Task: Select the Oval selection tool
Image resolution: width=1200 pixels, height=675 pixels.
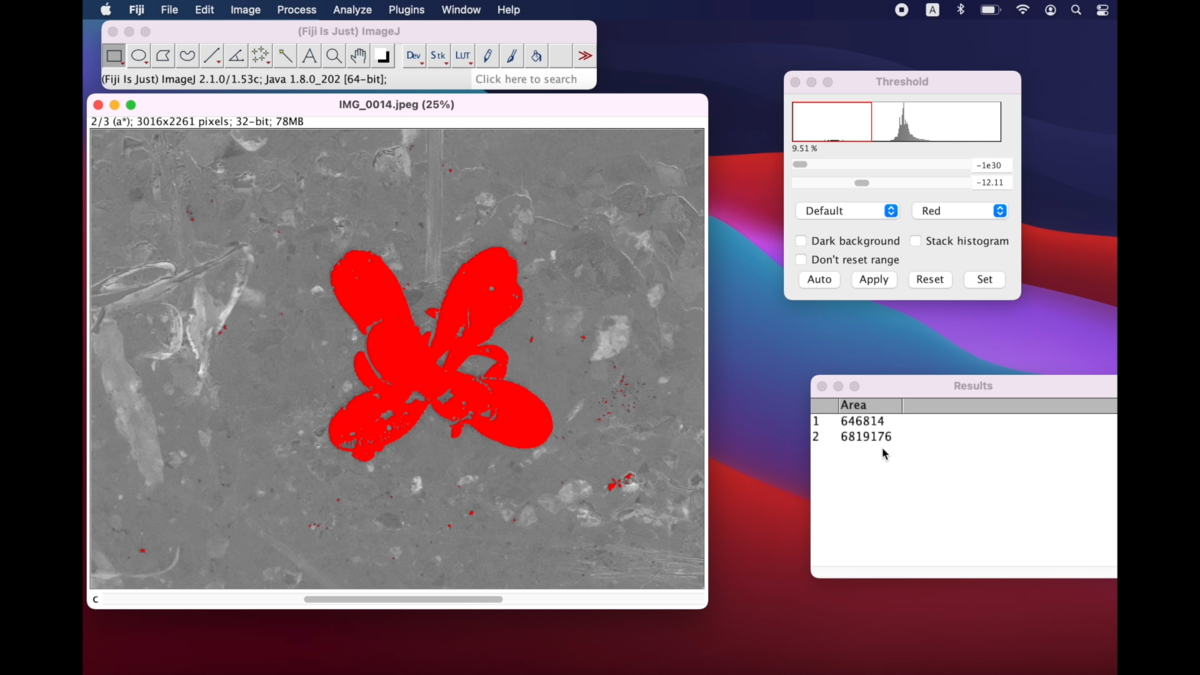Action: click(x=139, y=56)
